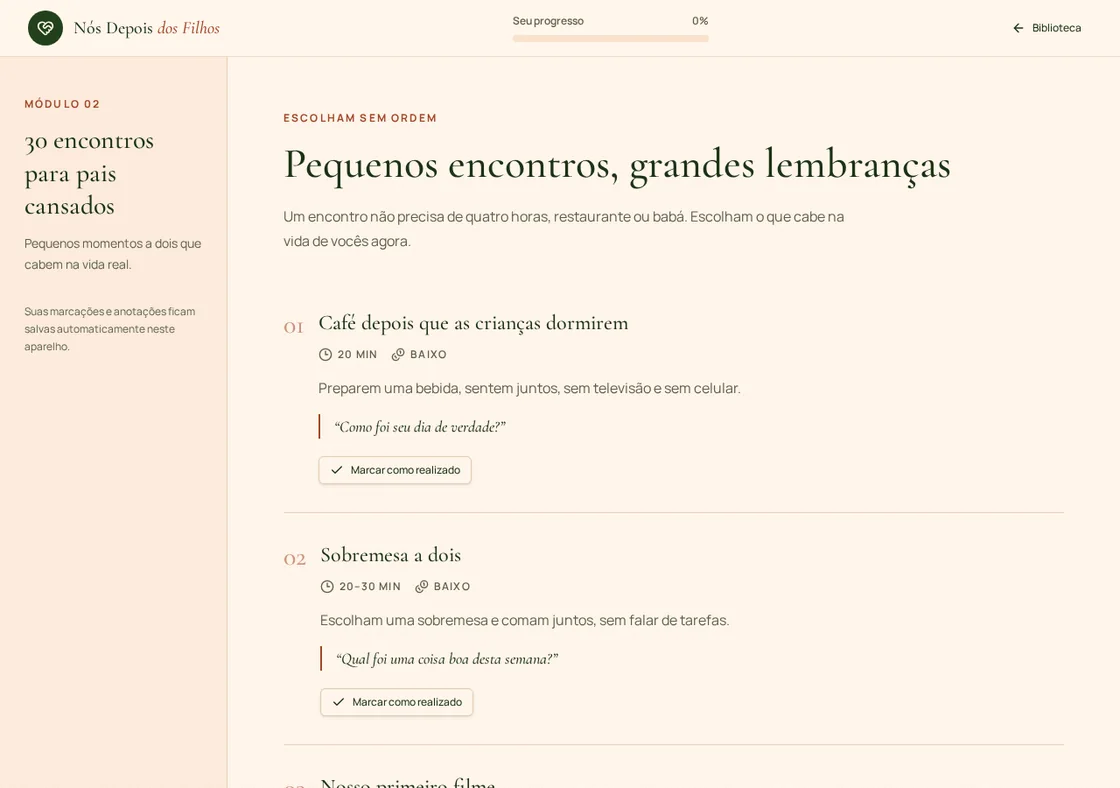Screen dimensions: 1120x788
Task: Click the left arrow icon beside Biblioteca
Action: 1018,28
